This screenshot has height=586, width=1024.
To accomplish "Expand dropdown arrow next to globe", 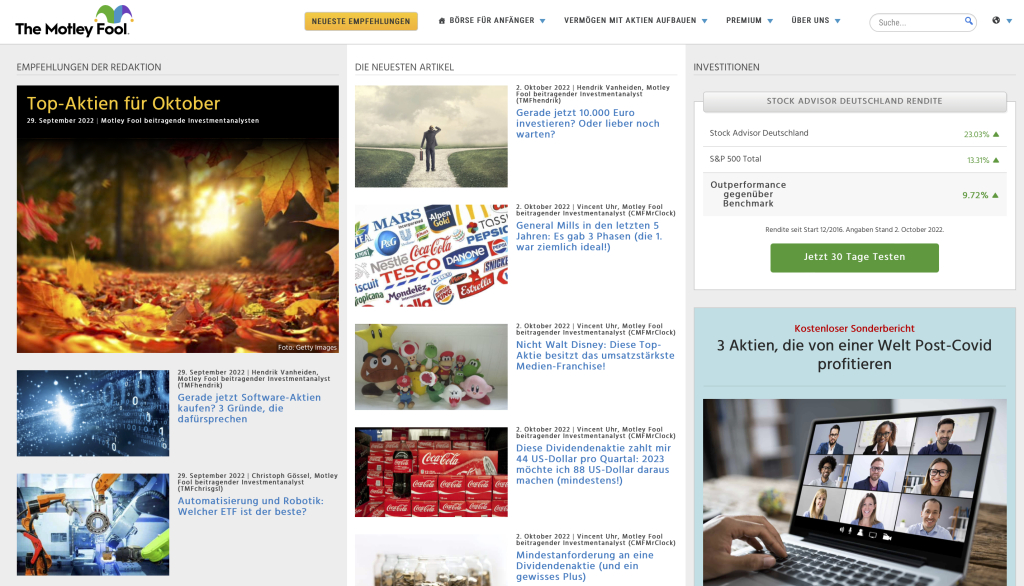I will 1008,21.
